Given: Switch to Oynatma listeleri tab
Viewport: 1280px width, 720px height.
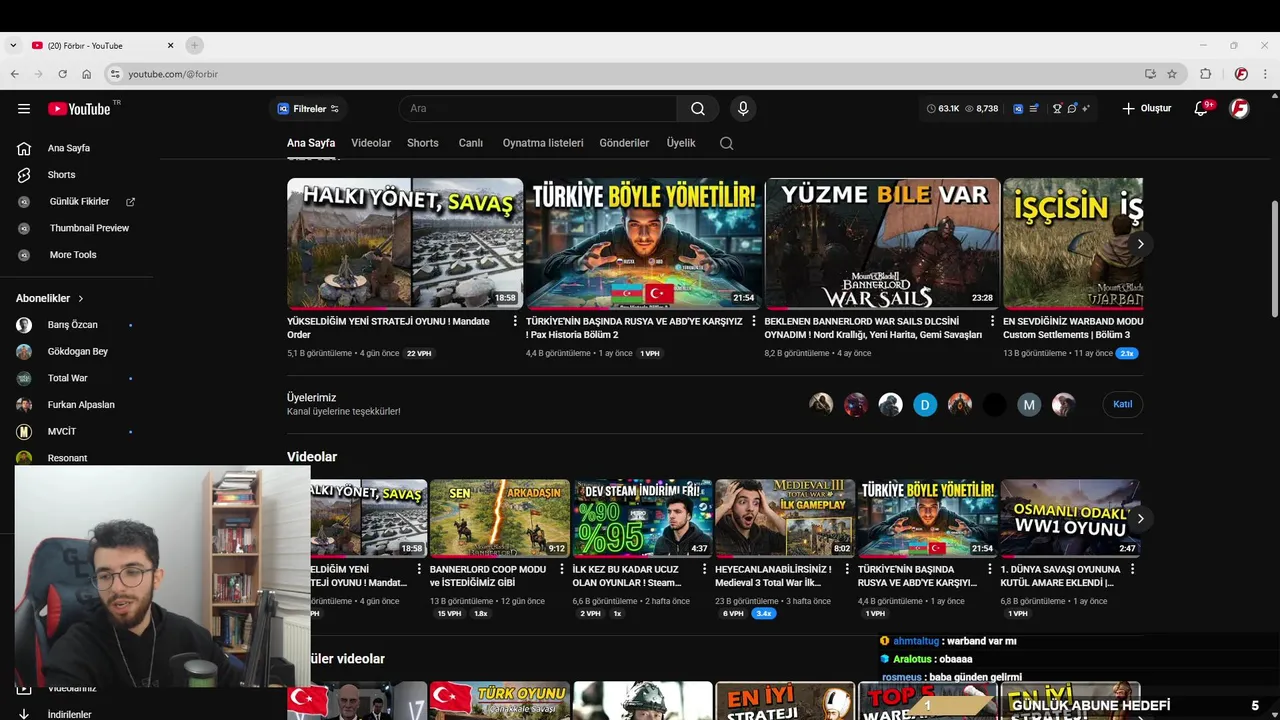Looking at the screenshot, I should (543, 143).
